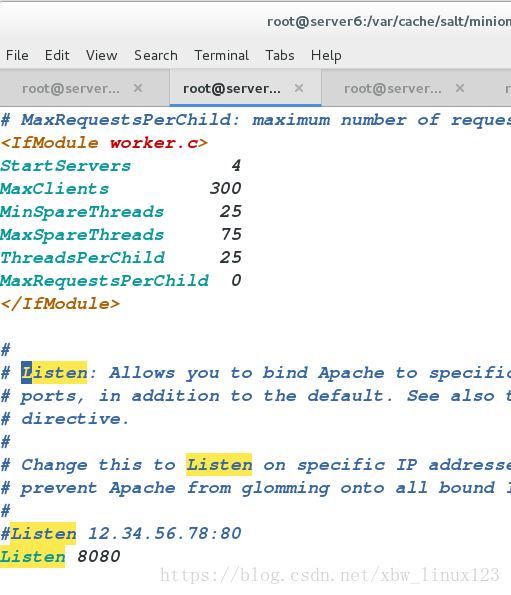The image size is (511, 595).
Task: Click the active 'Listen' directive before 8080
Action: coord(33,557)
